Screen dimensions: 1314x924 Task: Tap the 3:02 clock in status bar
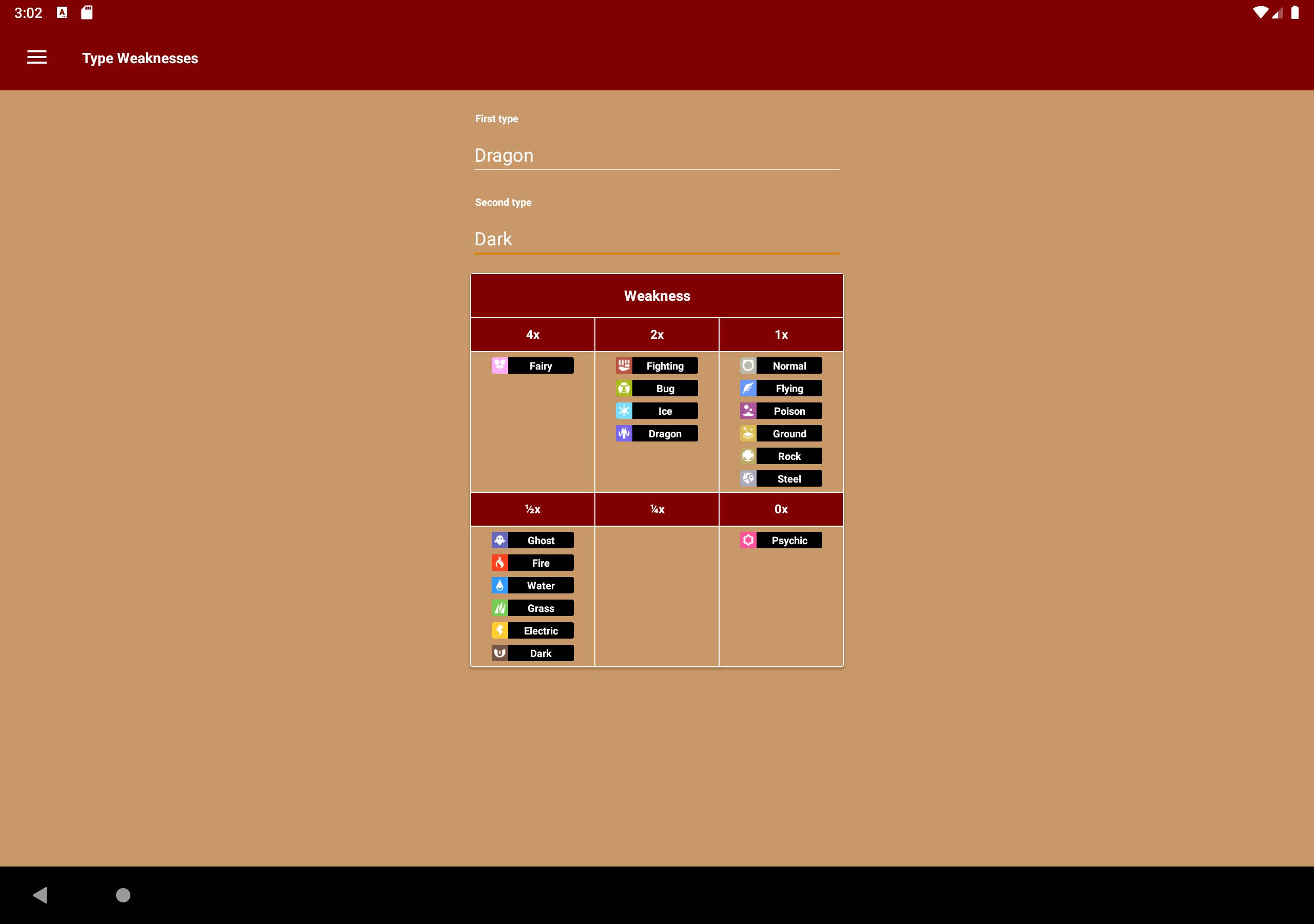coord(28,13)
